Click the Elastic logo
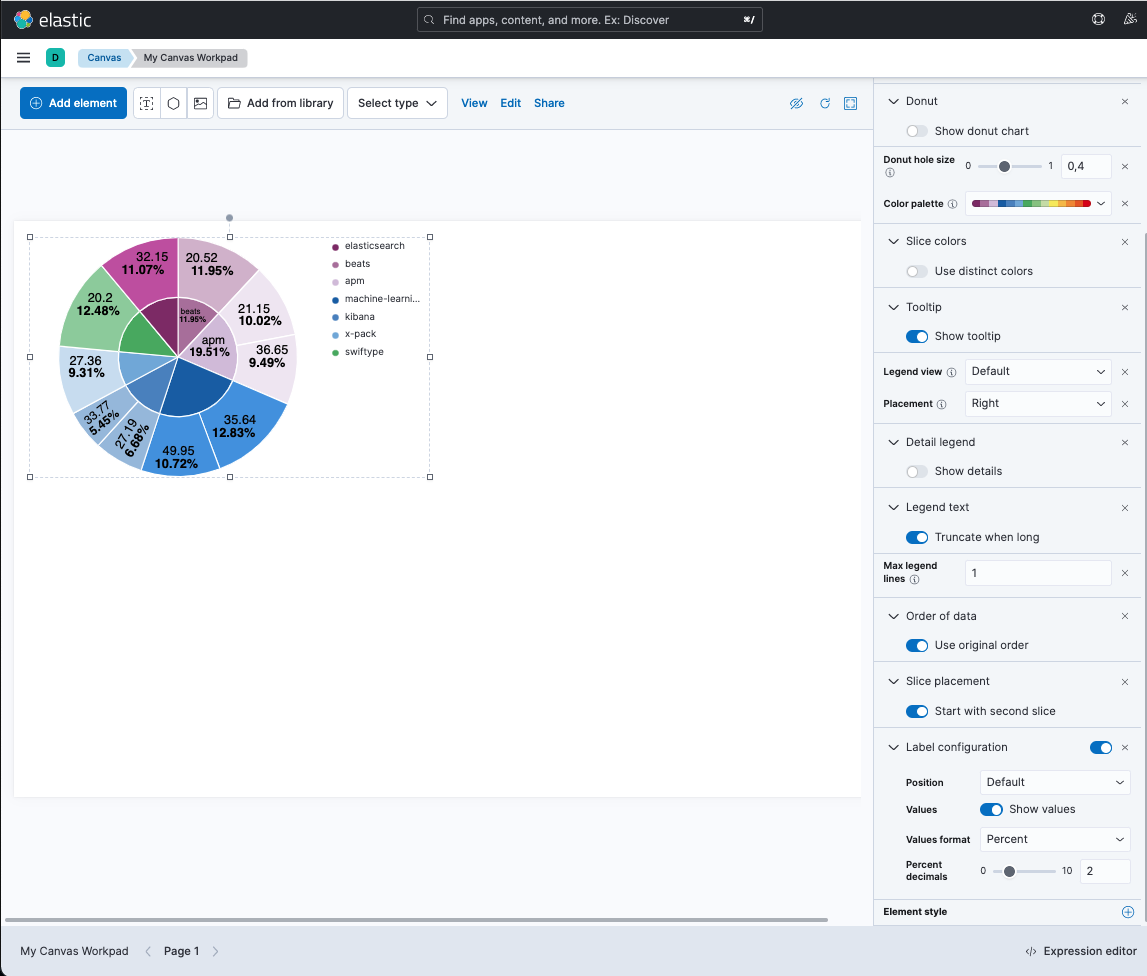This screenshot has height=976, width=1147. point(53,20)
